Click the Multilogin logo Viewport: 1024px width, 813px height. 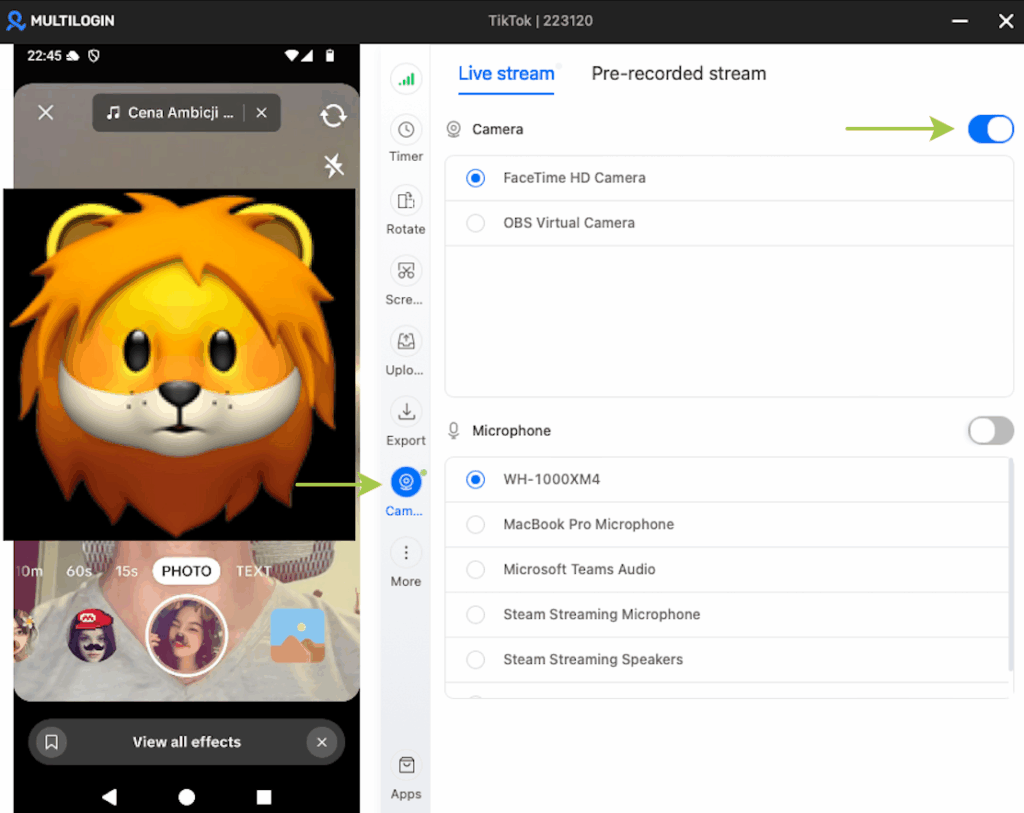61,20
